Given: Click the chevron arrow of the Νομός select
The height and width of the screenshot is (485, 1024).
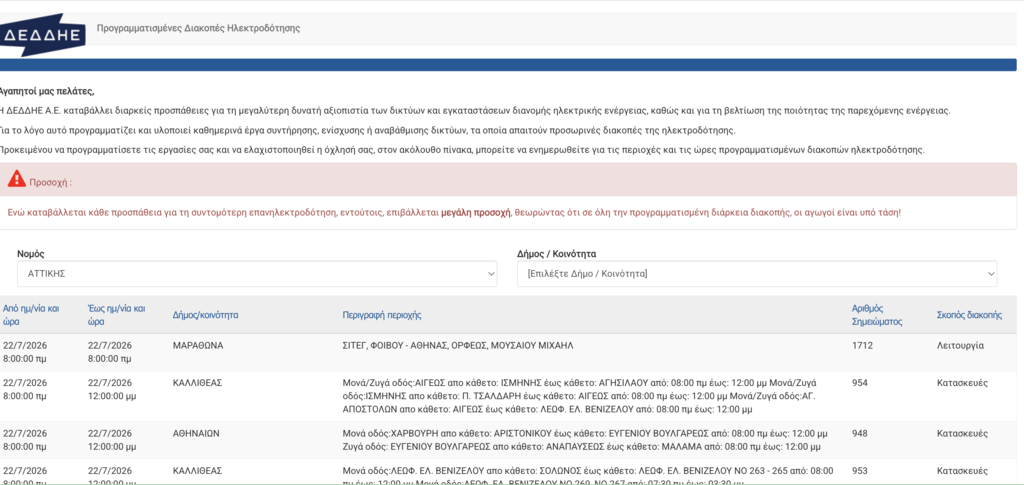Looking at the screenshot, I should pos(491,274).
